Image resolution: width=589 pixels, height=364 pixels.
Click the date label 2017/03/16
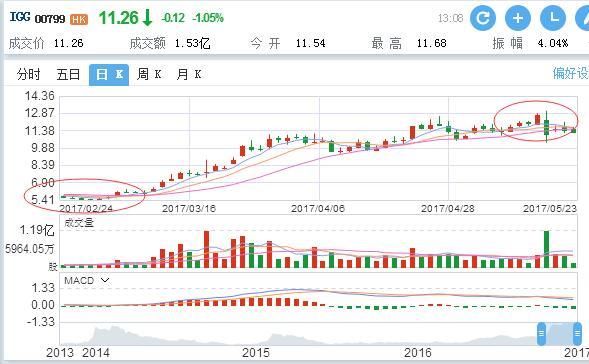189,208
